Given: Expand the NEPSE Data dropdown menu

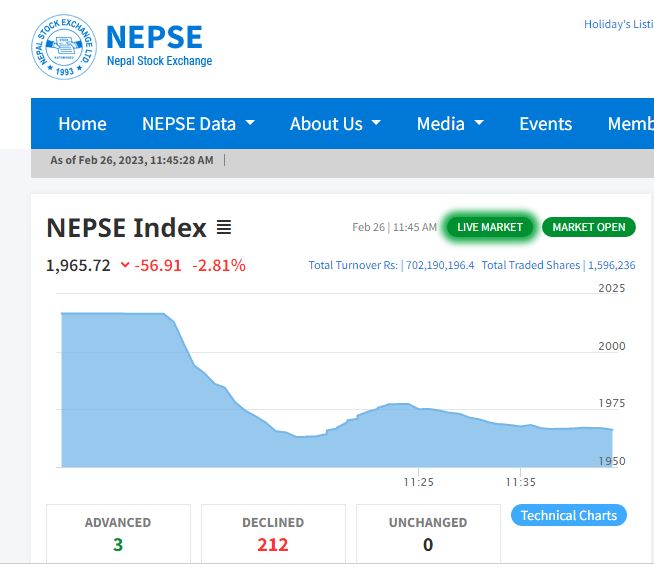Looking at the screenshot, I should (x=198, y=124).
